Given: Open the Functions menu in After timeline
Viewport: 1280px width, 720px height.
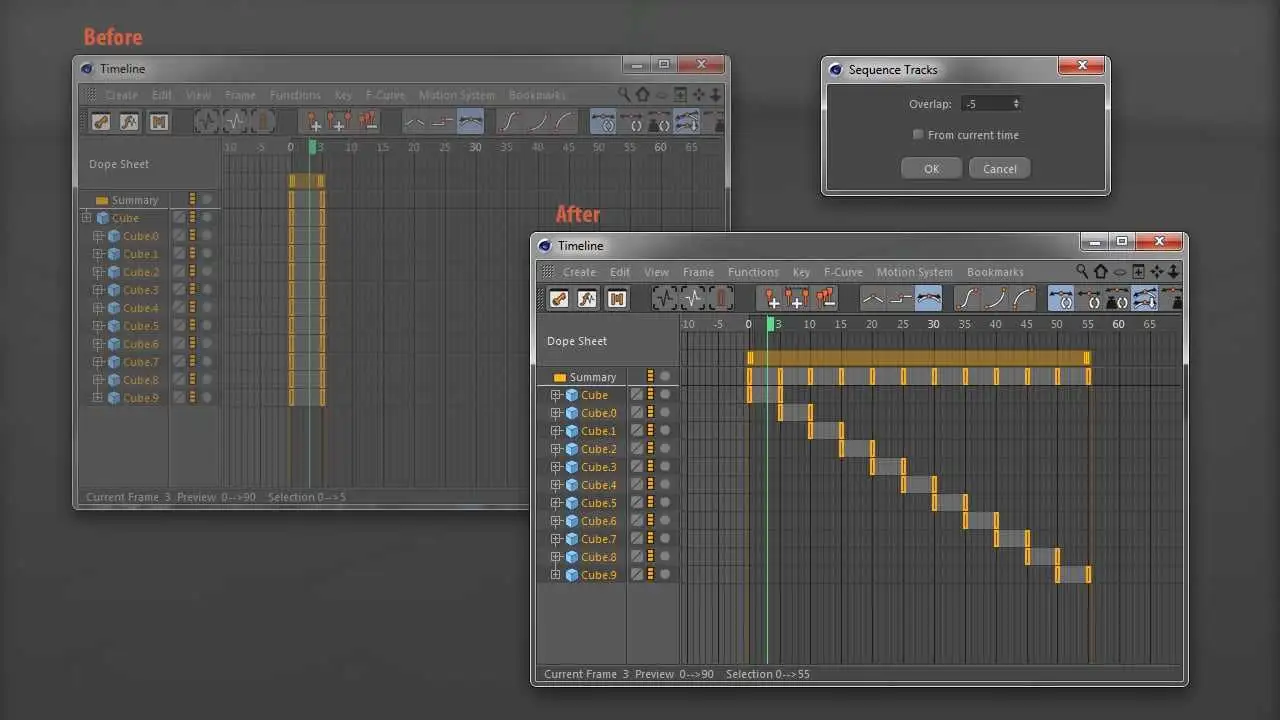Looking at the screenshot, I should pos(753,272).
